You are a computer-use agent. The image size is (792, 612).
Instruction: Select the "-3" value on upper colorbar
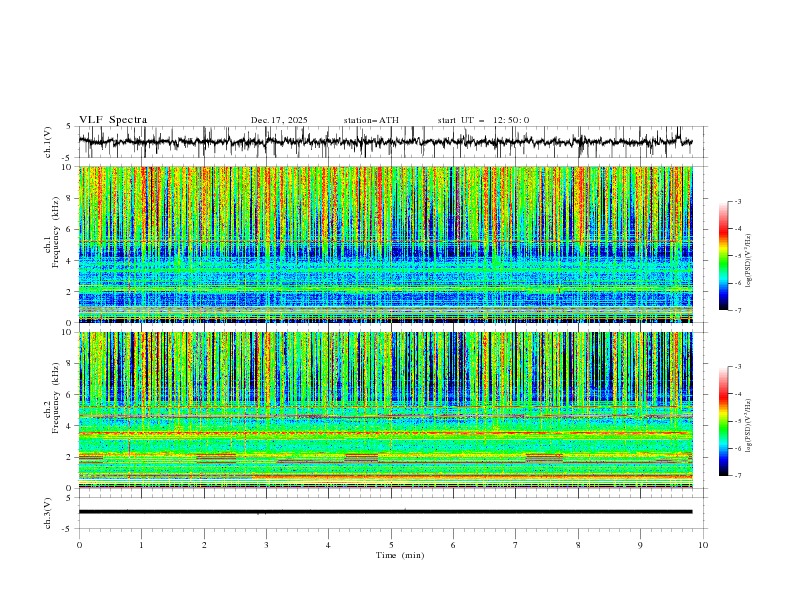[x=736, y=202]
